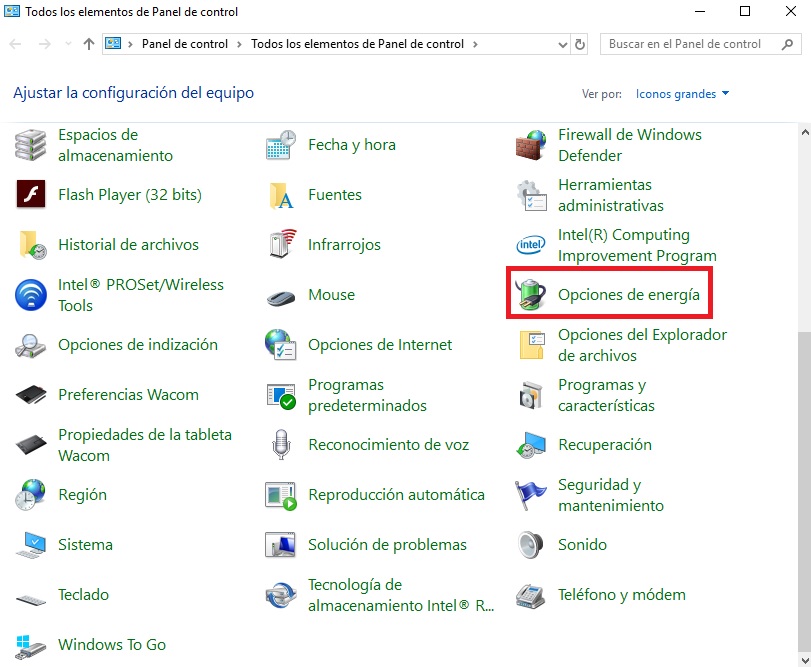The image size is (811, 667).
Task: Expand chevron after Panel de control breadcrumb
Action: click(239, 44)
